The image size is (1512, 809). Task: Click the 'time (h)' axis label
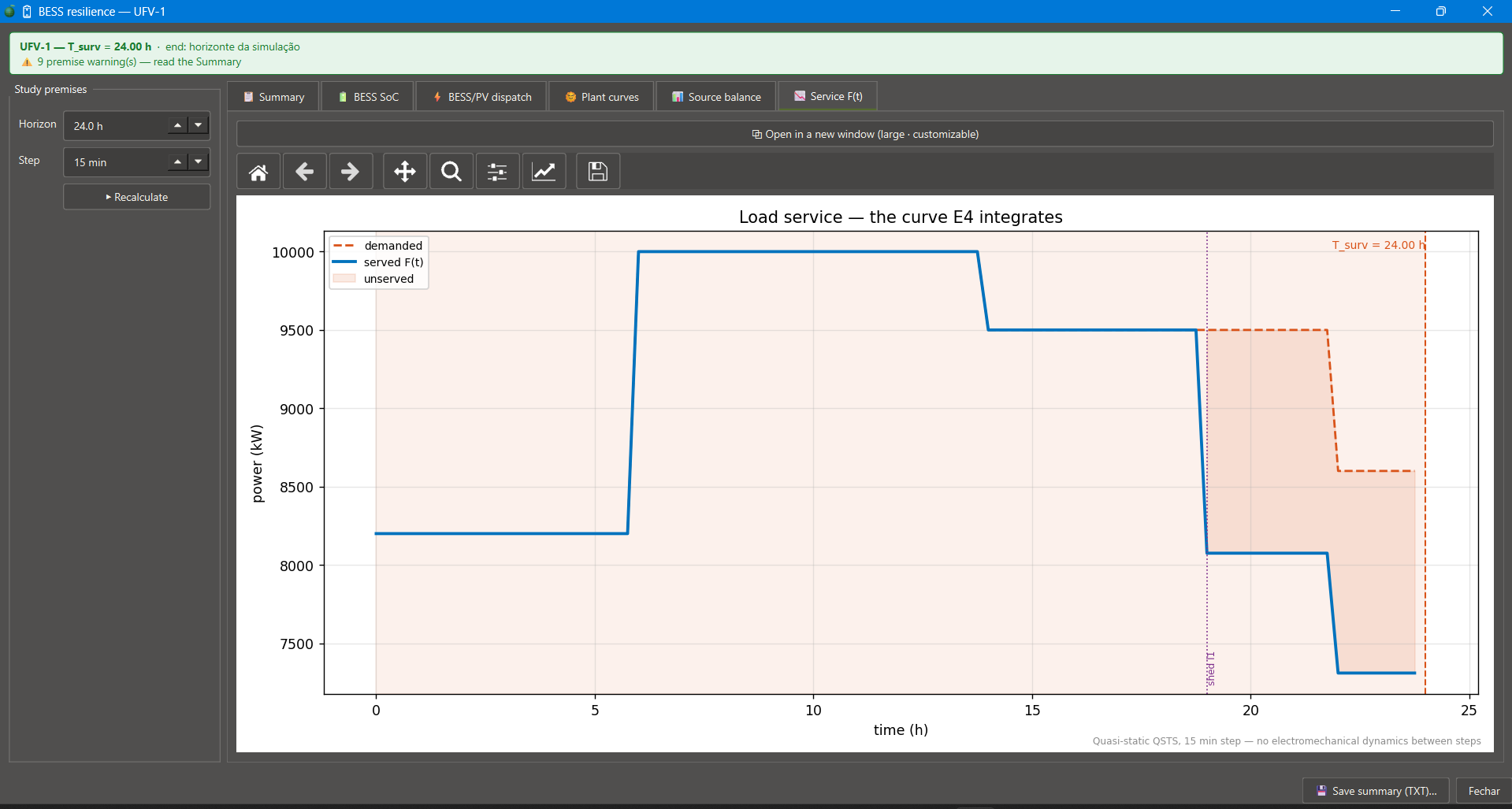point(901,729)
